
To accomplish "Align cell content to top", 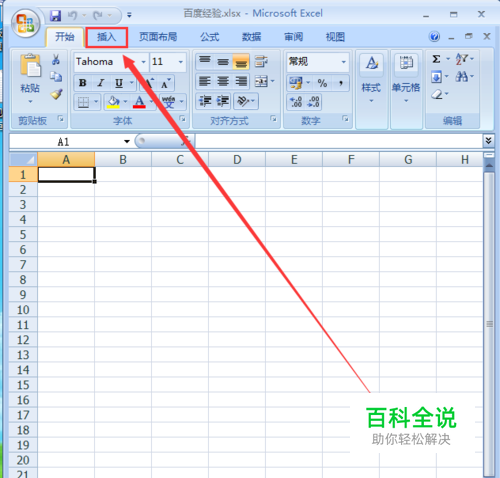I will coord(205,61).
